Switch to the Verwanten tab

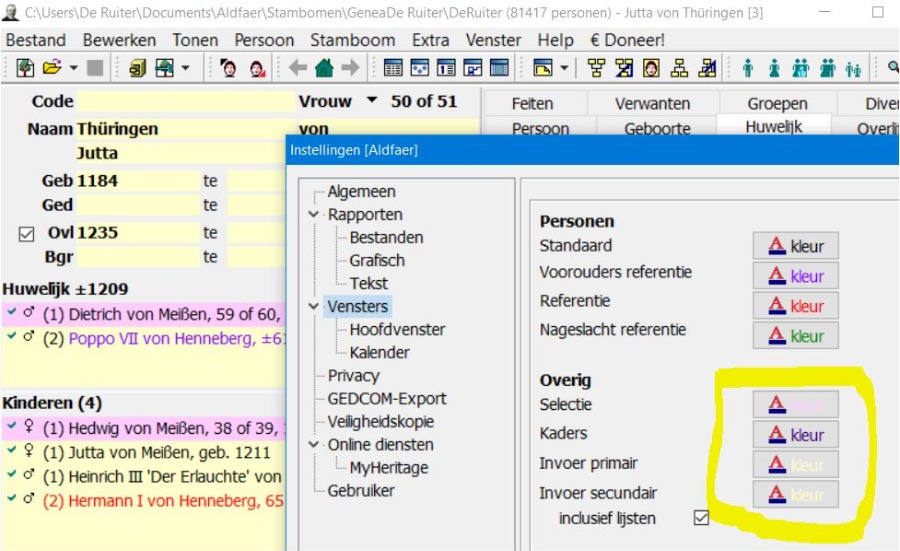click(652, 103)
